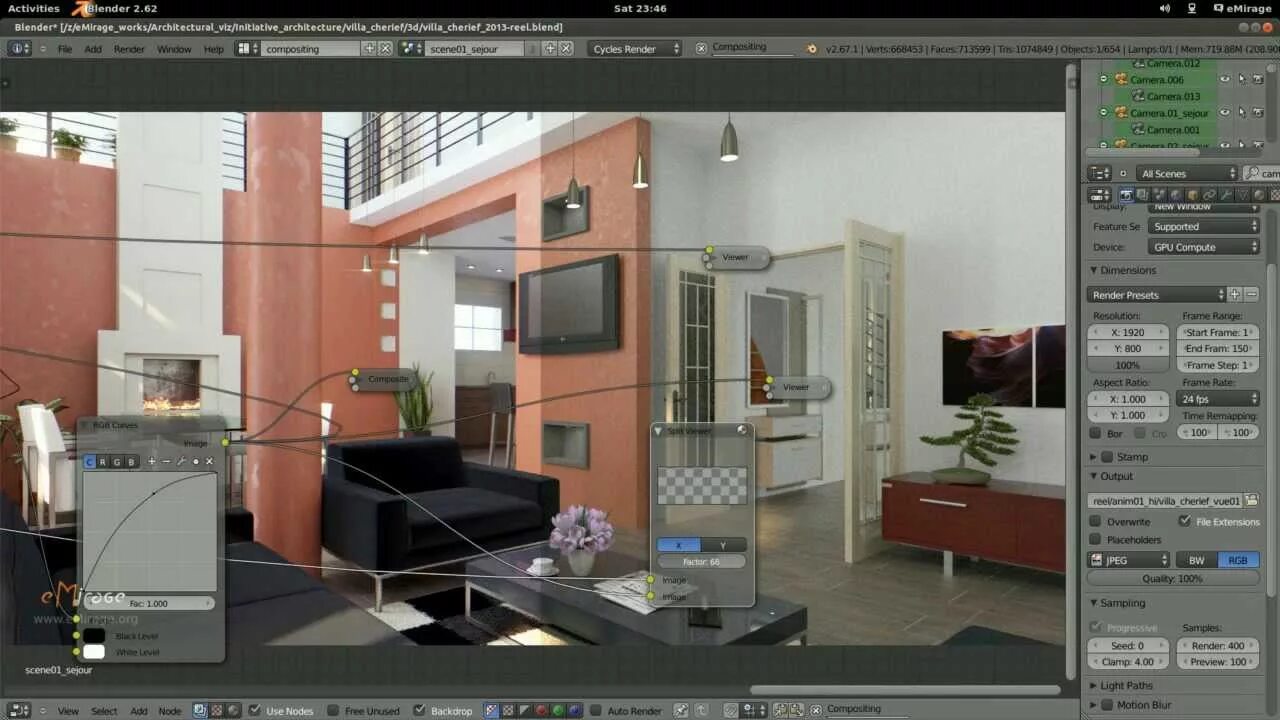Toggle visibility eye of Camera.01_sejour
1280x720 pixels.
[x=1225, y=113]
